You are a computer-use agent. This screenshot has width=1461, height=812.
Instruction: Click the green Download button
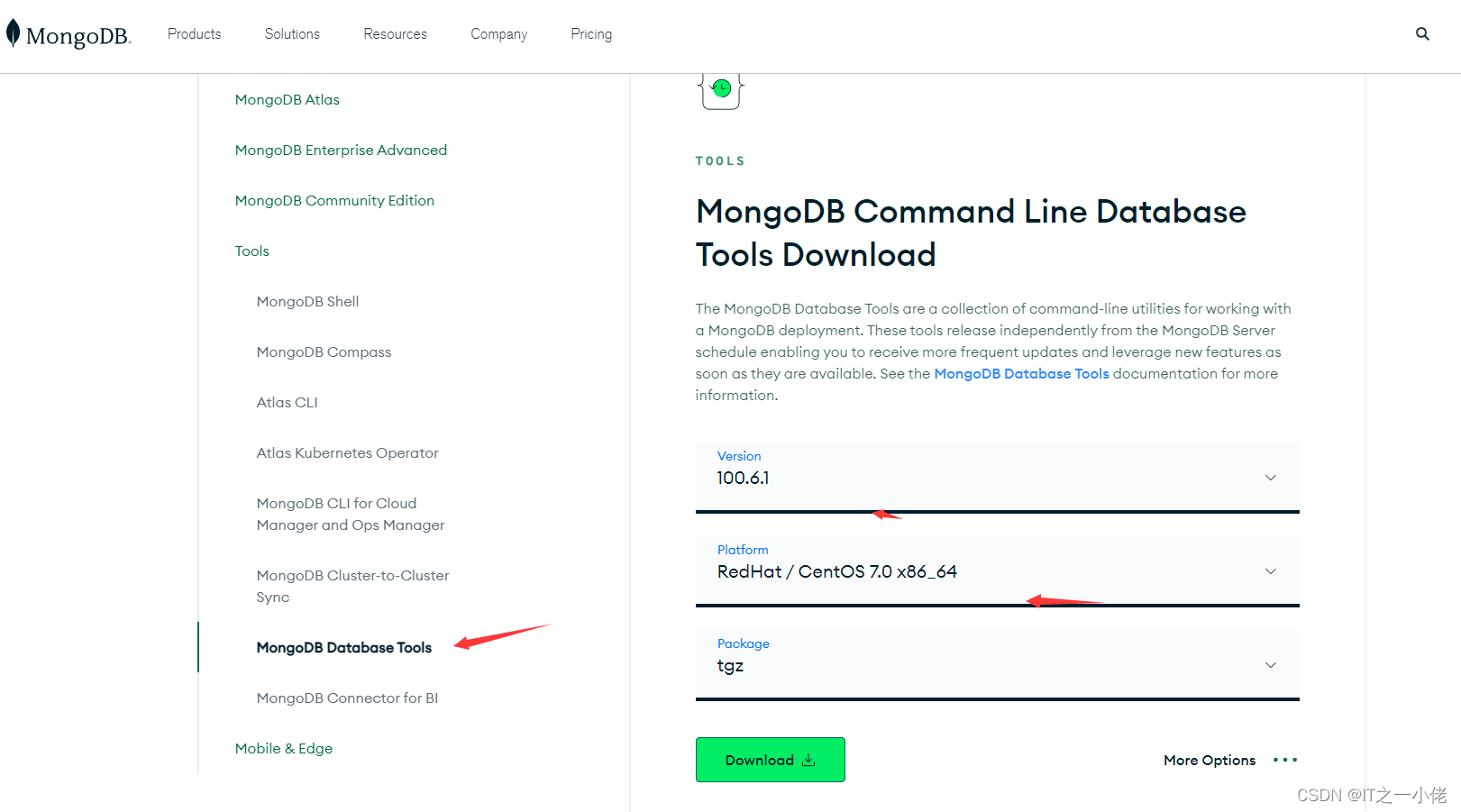tap(770, 760)
